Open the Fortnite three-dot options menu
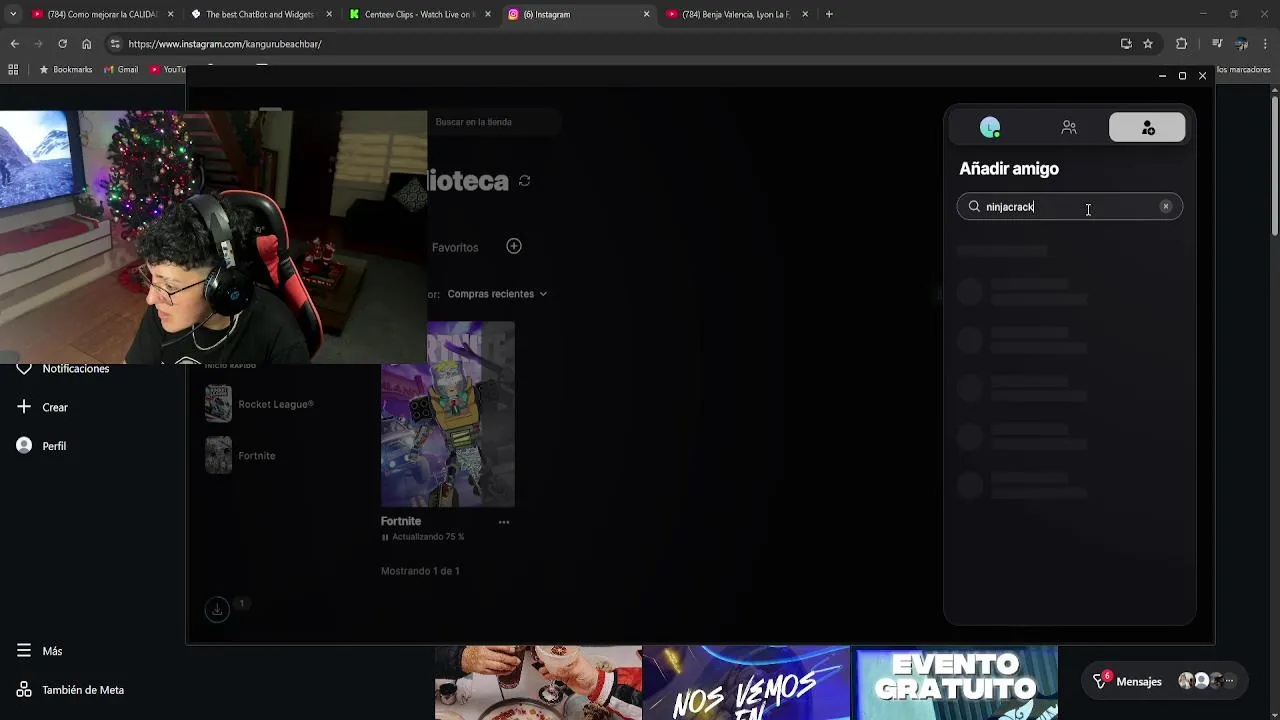 coord(504,521)
